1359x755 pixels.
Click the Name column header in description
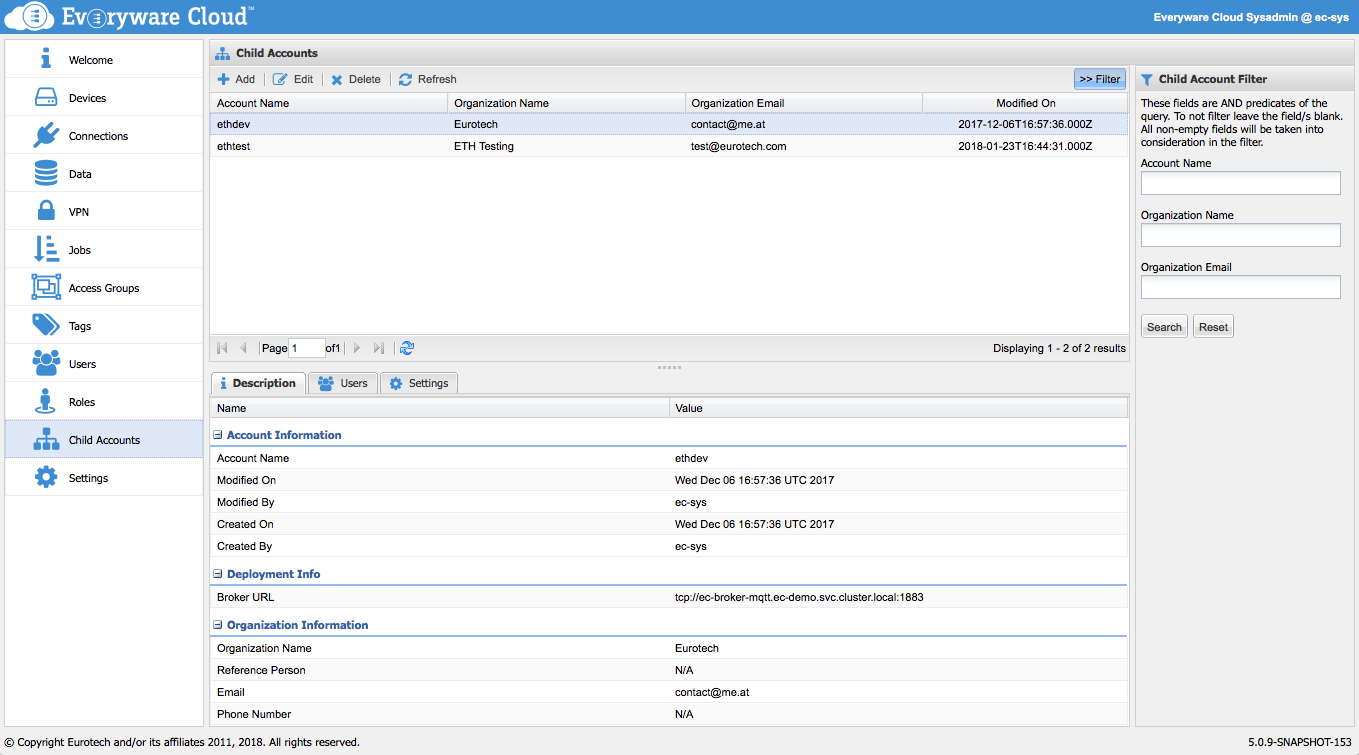pyautogui.click(x=440, y=408)
